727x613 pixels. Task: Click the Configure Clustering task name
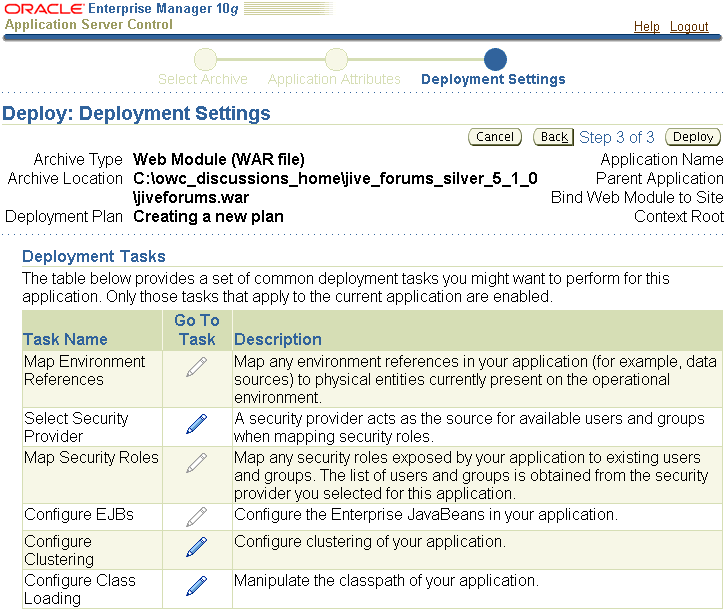[x=59, y=550]
